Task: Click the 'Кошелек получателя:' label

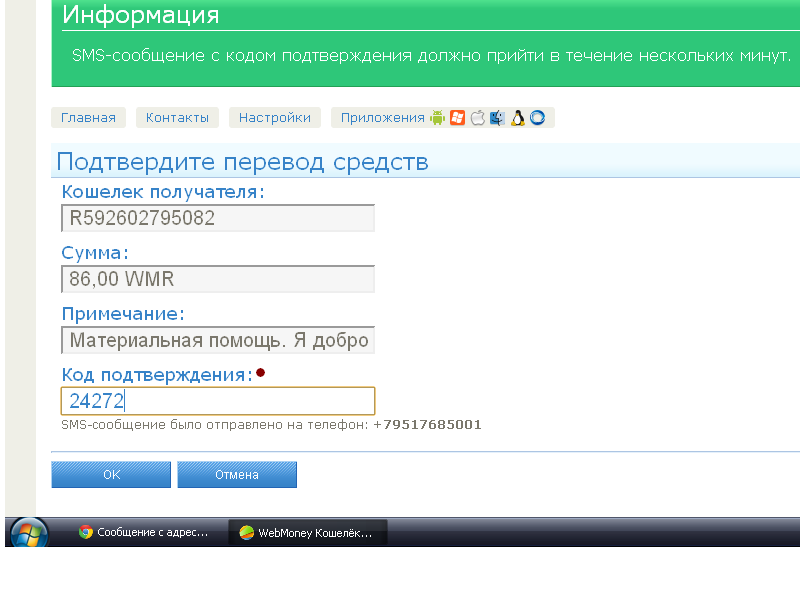Action: point(163,192)
